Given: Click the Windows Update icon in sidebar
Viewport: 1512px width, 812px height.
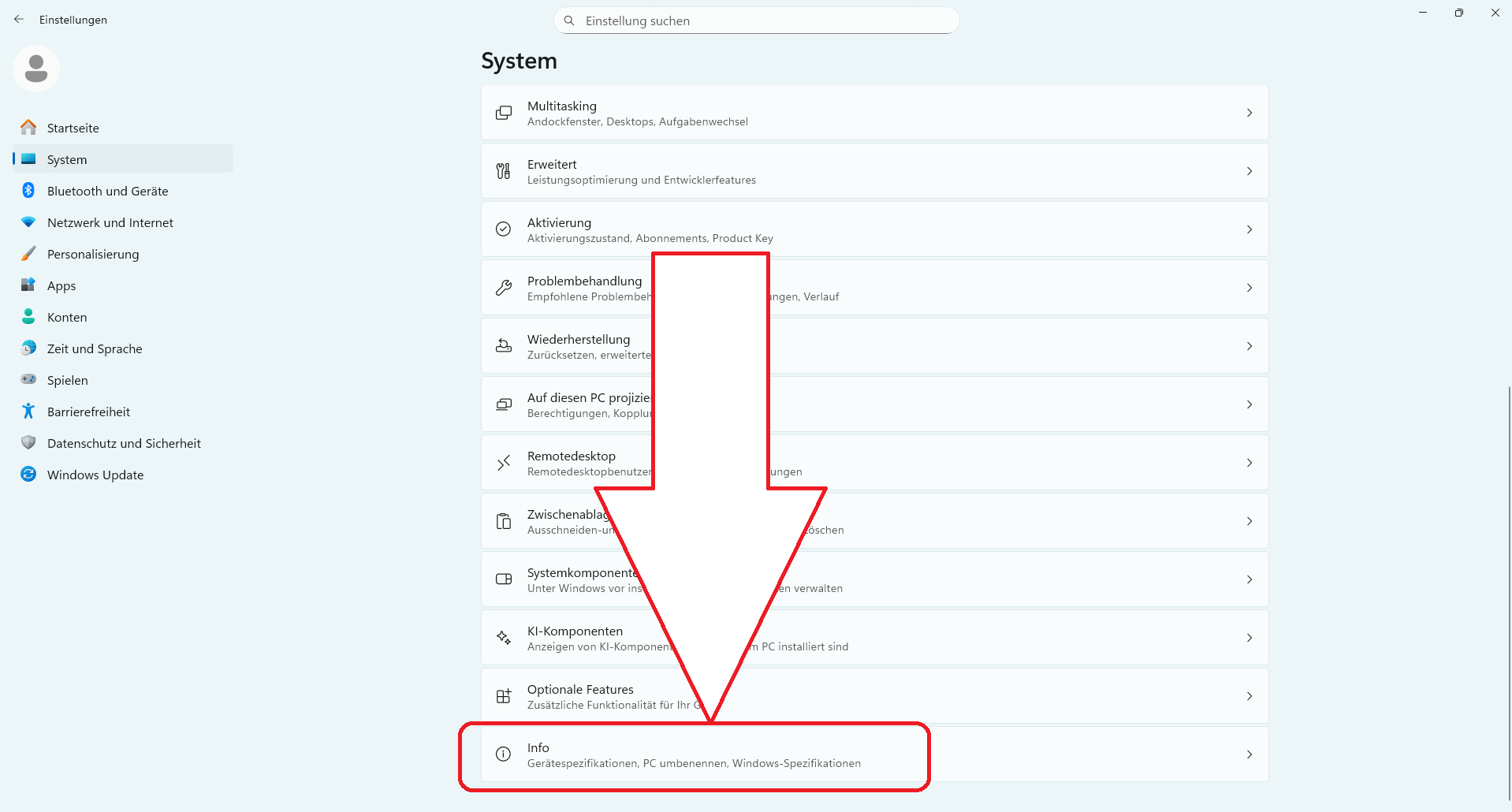Looking at the screenshot, I should 28,475.
